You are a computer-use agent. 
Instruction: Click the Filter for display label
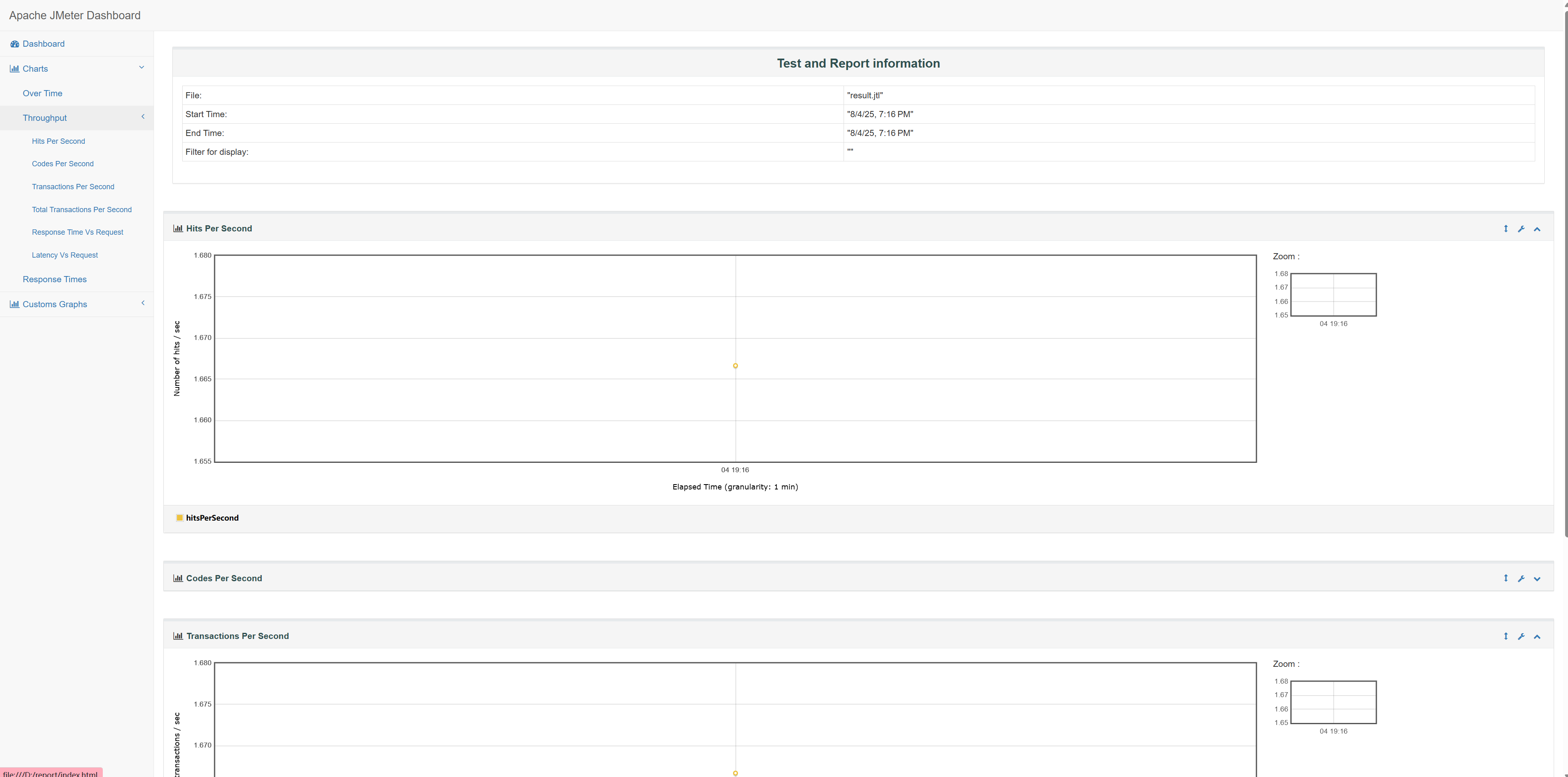tap(217, 152)
